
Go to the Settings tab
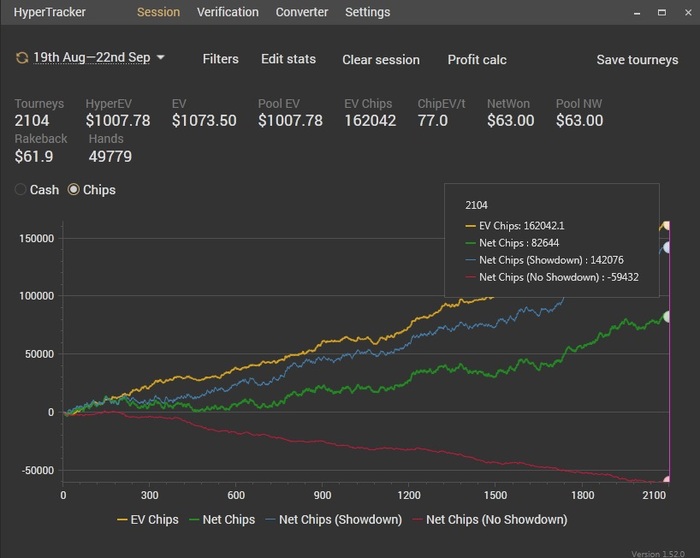(x=368, y=12)
